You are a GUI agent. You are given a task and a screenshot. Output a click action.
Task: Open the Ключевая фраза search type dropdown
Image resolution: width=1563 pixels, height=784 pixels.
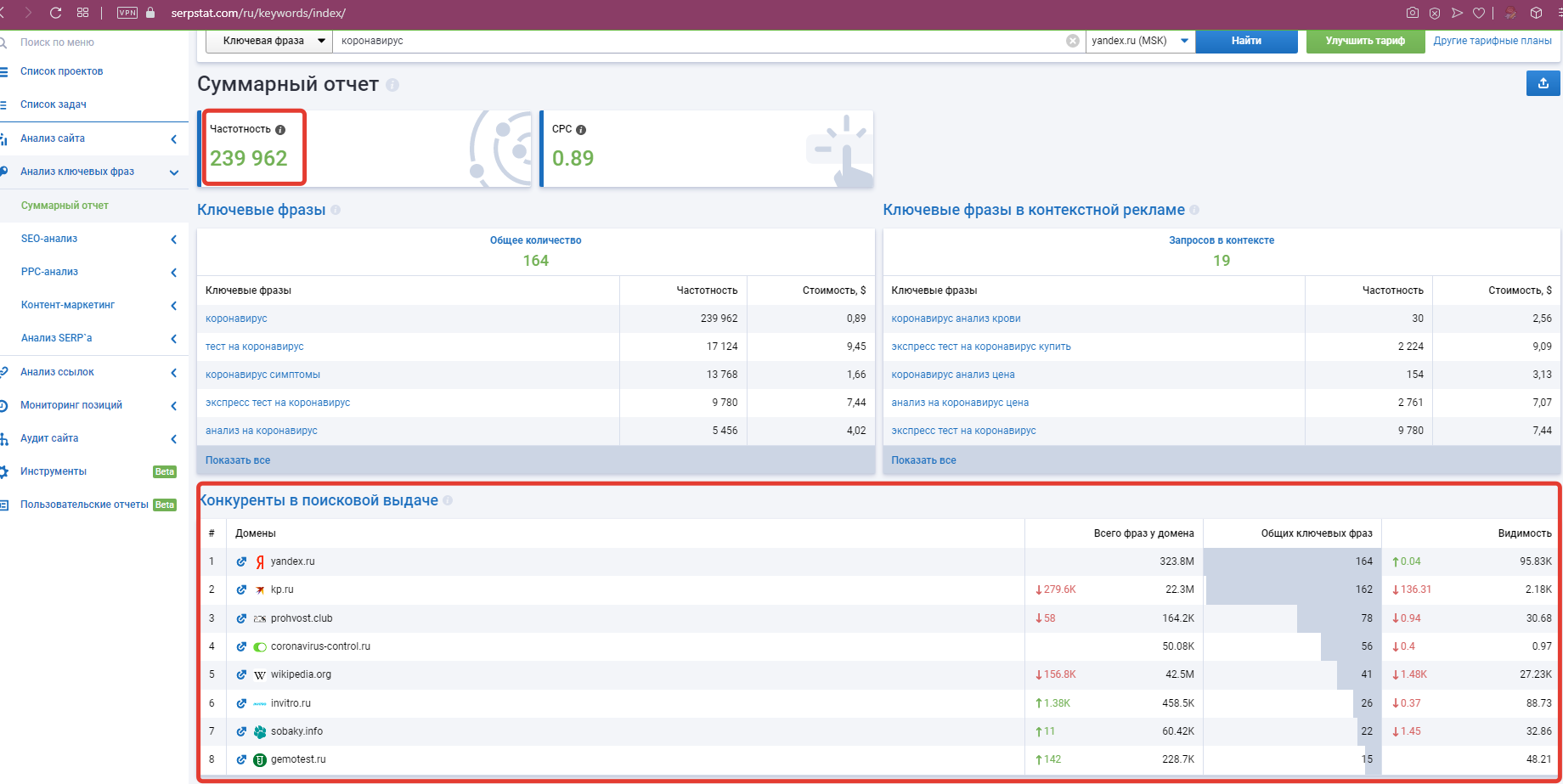click(268, 41)
